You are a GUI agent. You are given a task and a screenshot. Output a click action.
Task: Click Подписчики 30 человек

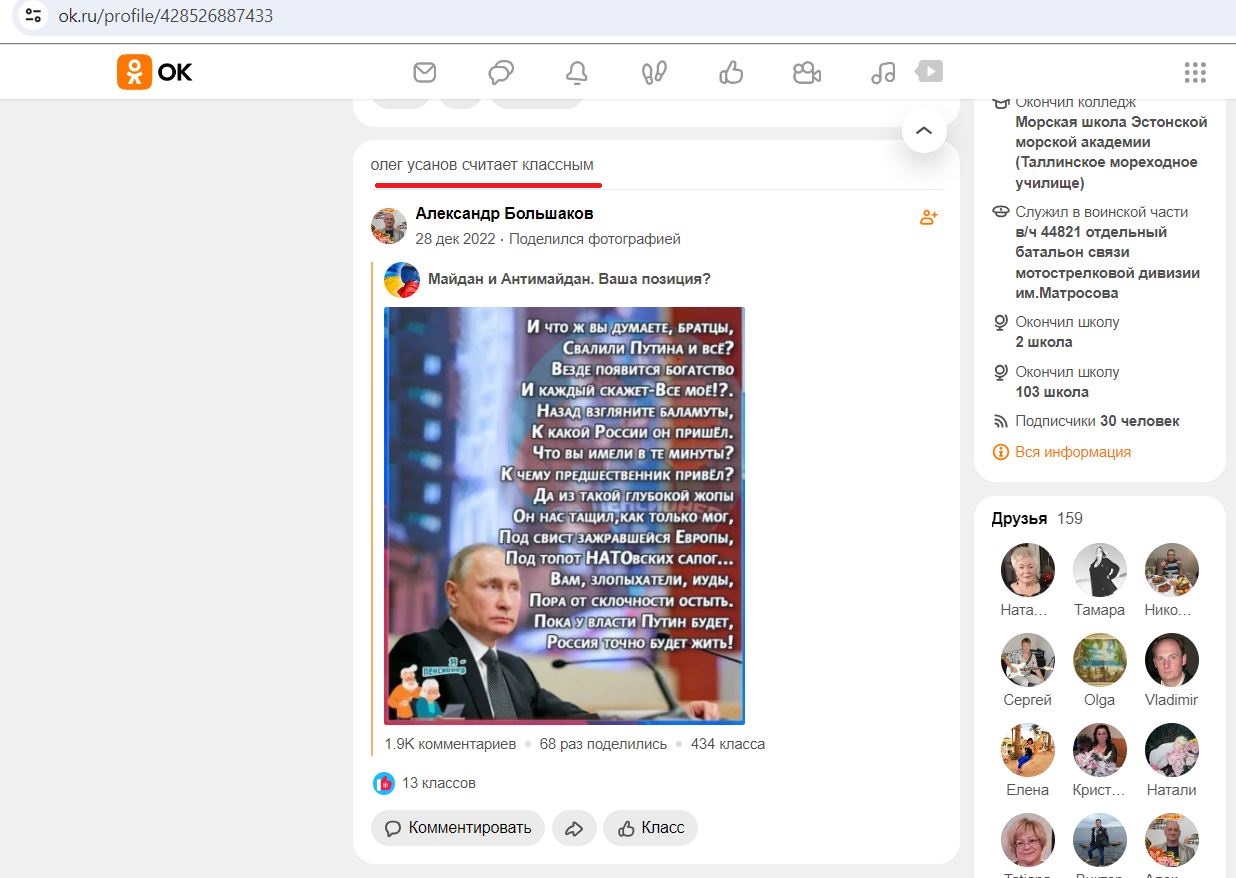pos(1097,421)
